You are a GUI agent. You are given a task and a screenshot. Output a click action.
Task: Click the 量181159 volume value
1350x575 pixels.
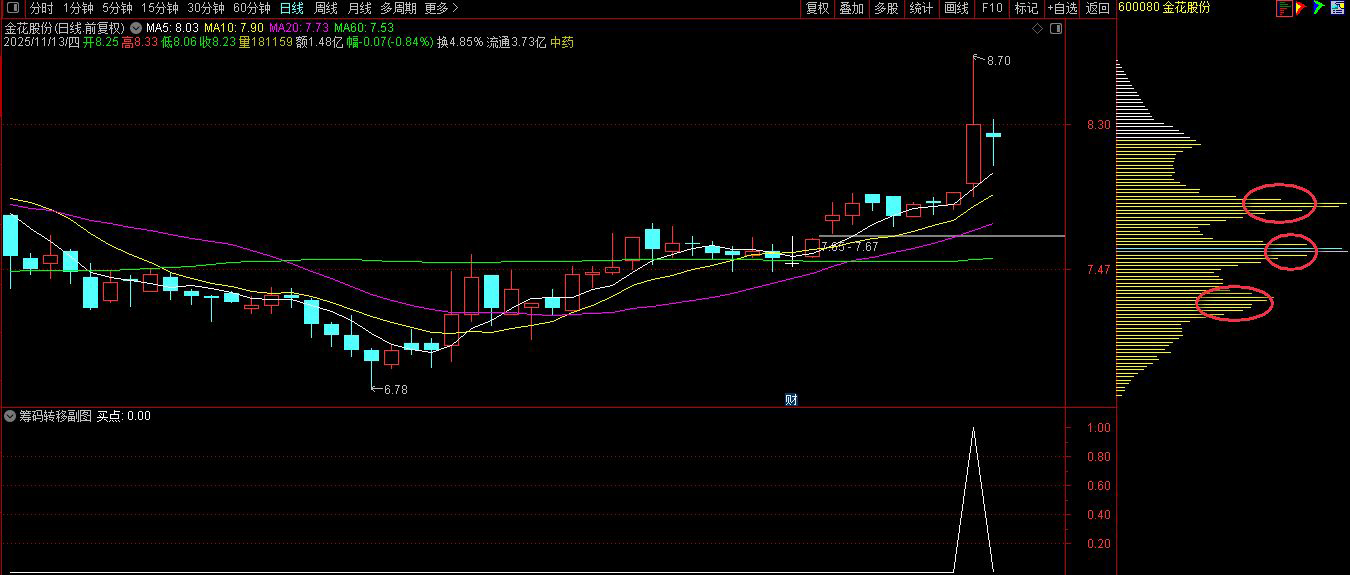pos(265,43)
